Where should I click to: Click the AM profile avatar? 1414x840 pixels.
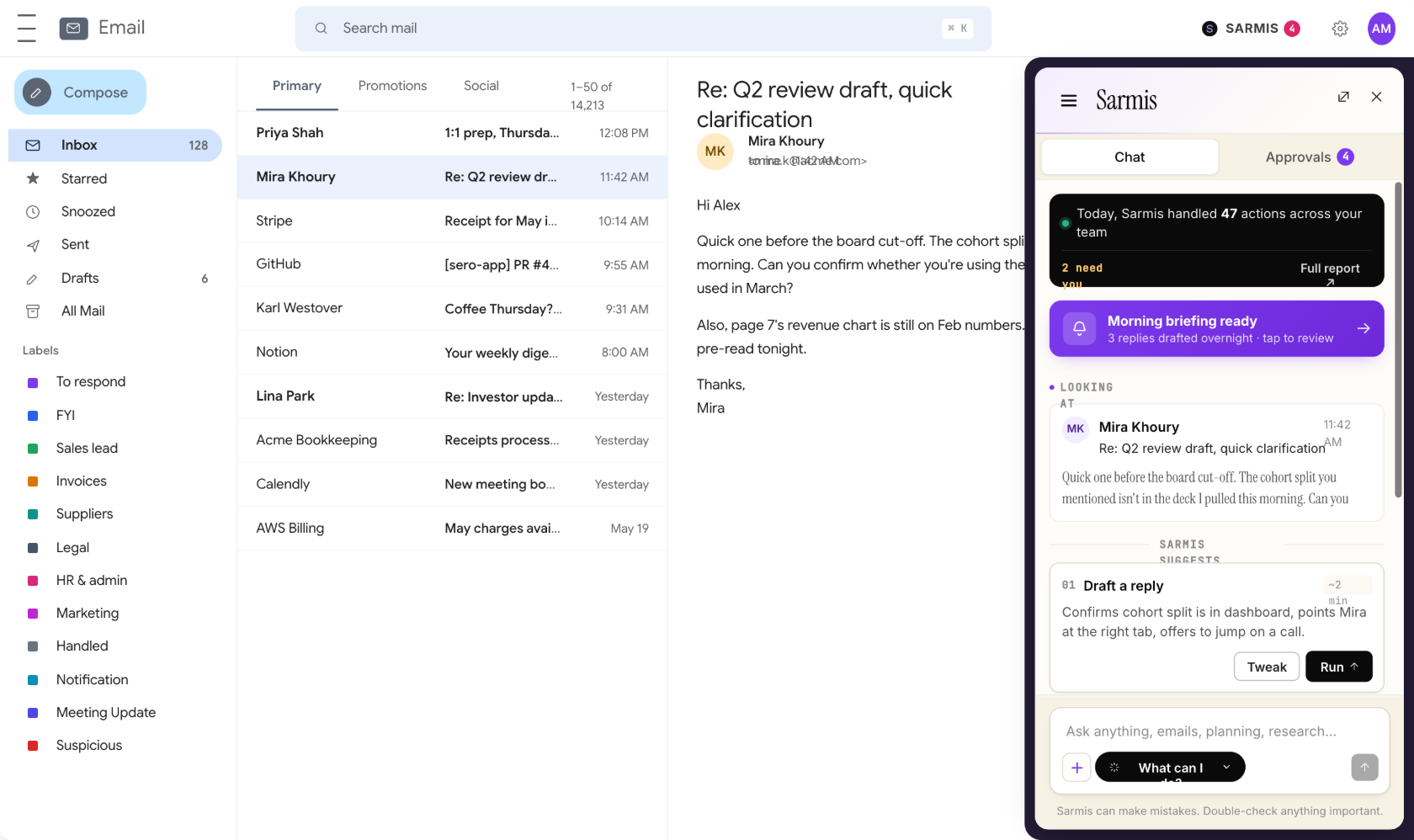click(x=1381, y=29)
